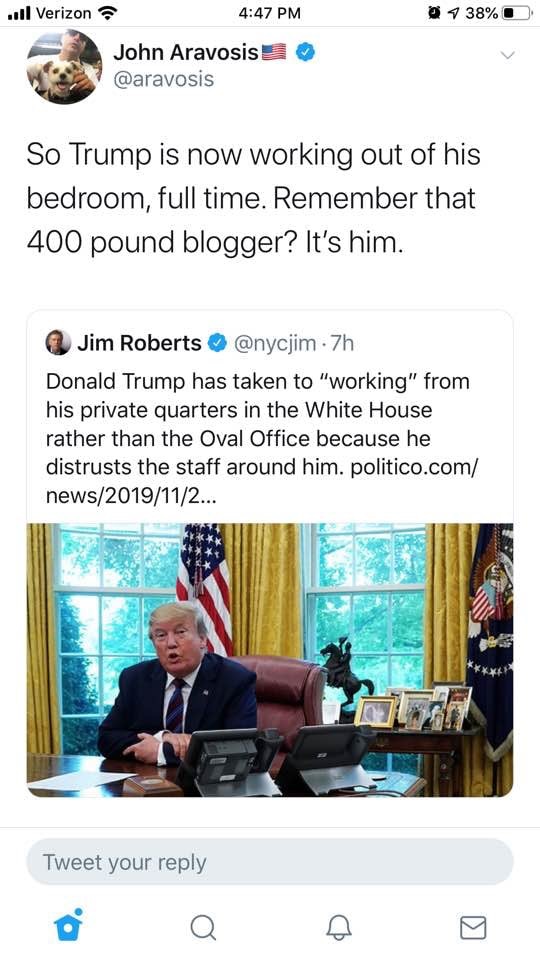
Task: Open the Jim Roberts name in quoted tweet
Action: 139,343
